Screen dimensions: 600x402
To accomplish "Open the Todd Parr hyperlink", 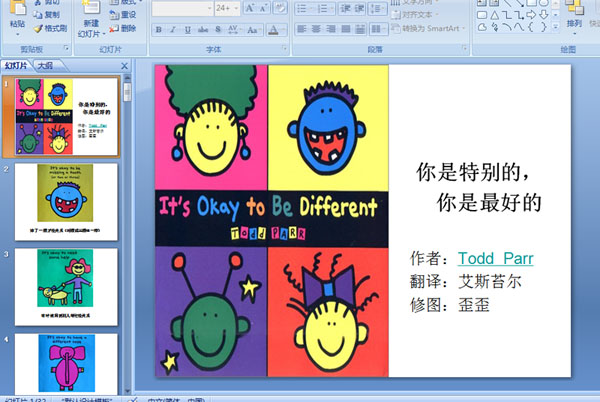I will (x=495, y=258).
